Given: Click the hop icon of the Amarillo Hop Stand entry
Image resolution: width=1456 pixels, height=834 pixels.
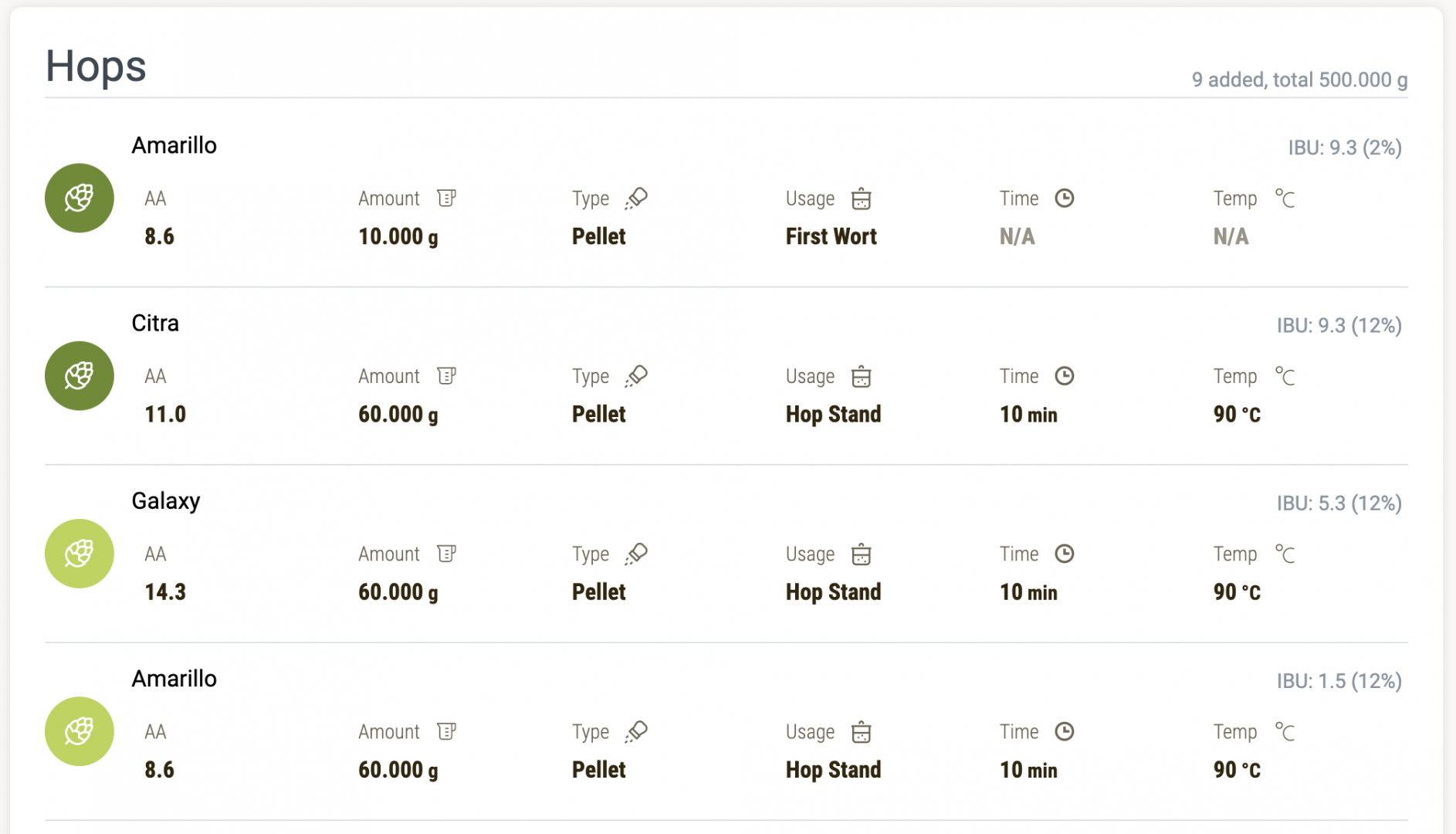Looking at the screenshot, I should pyautogui.click(x=80, y=731).
